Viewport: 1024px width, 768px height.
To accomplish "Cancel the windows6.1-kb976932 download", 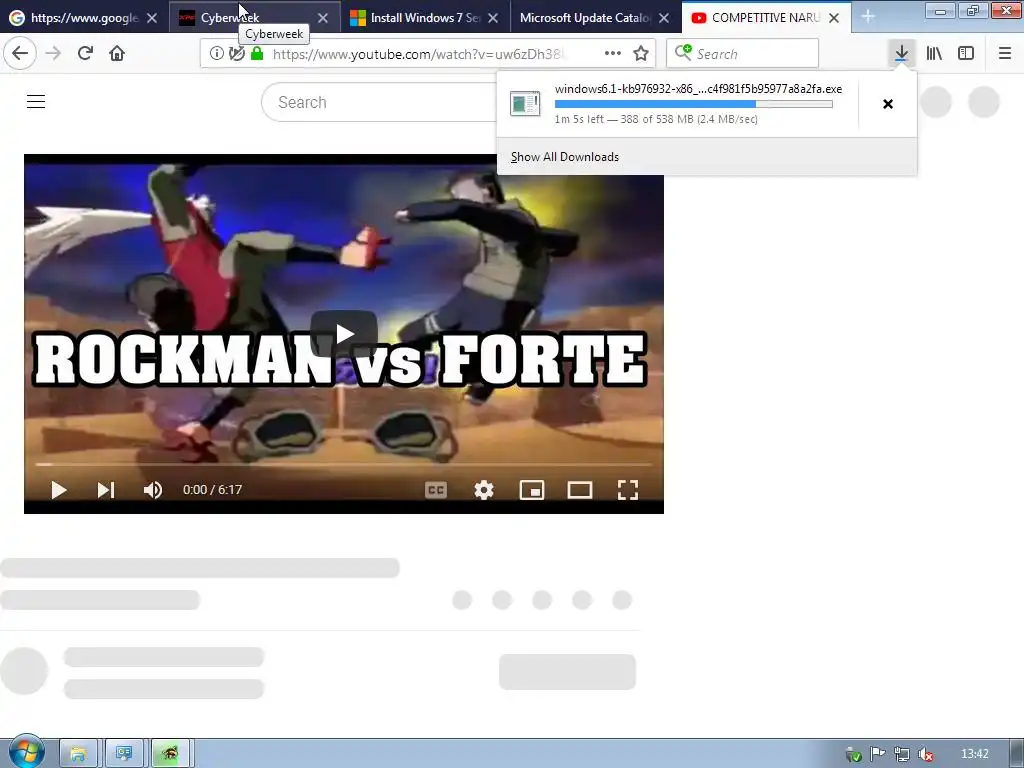I will [888, 104].
